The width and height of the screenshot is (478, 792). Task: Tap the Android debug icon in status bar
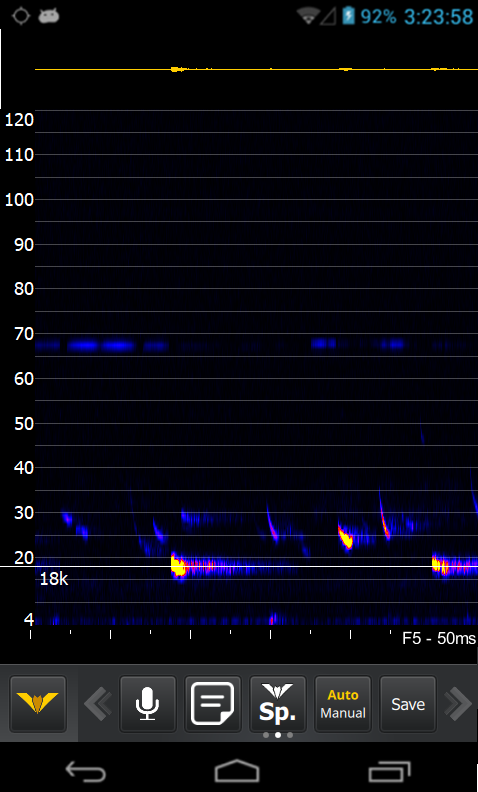[49, 16]
